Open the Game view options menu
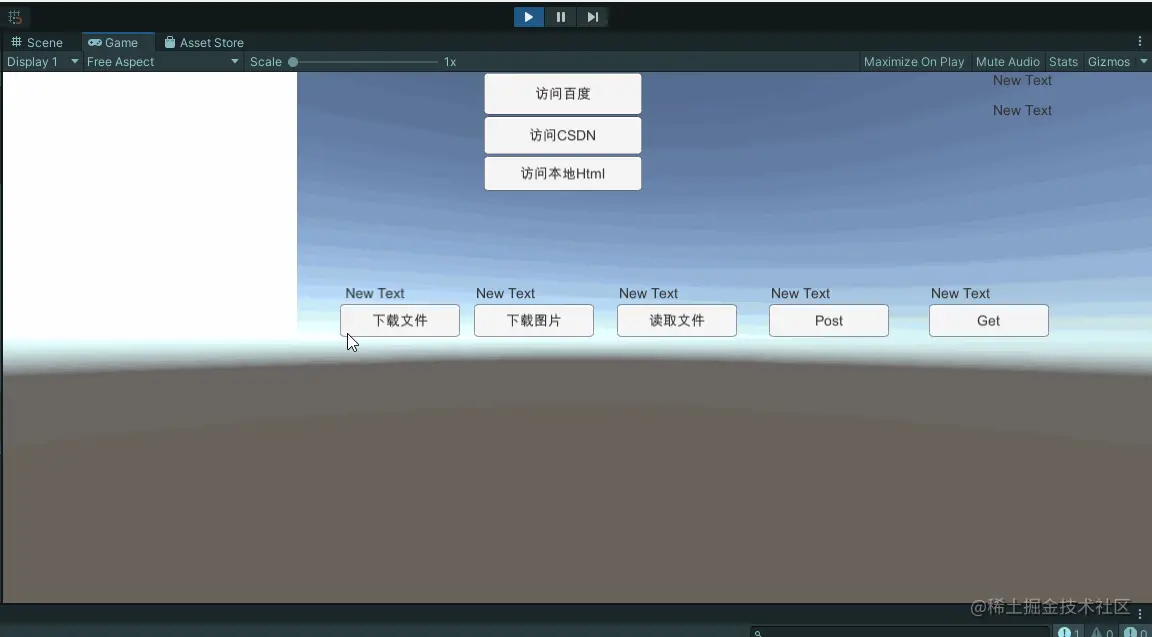Viewport: 1152px width, 637px height. [x=1141, y=40]
